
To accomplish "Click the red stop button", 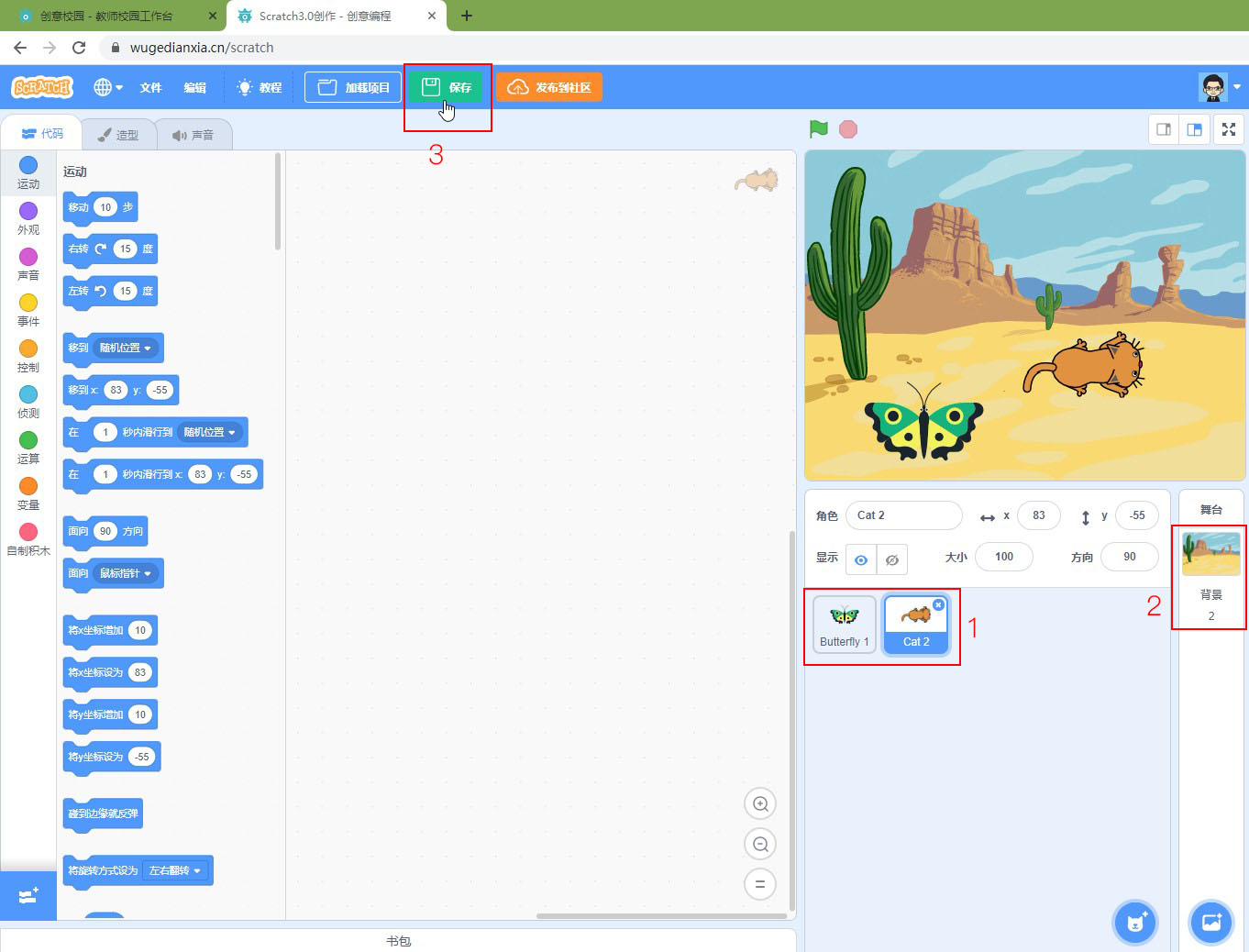I will [x=848, y=129].
